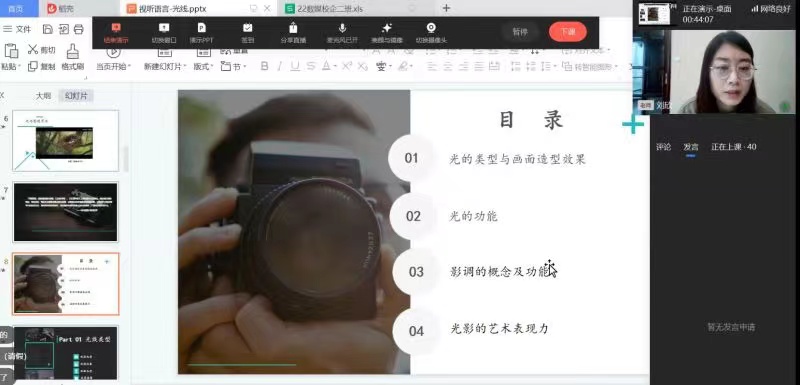Image resolution: width=800 pixels, height=385 pixels.
Task: Click the shared-screen preview thumbnail
Action: click(x=654, y=14)
